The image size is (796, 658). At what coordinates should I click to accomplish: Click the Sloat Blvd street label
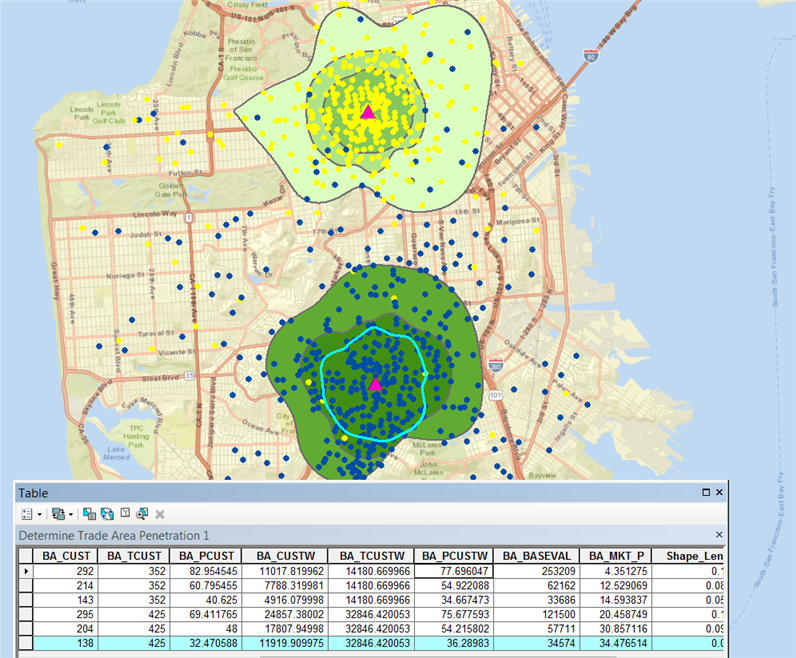(x=160, y=378)
